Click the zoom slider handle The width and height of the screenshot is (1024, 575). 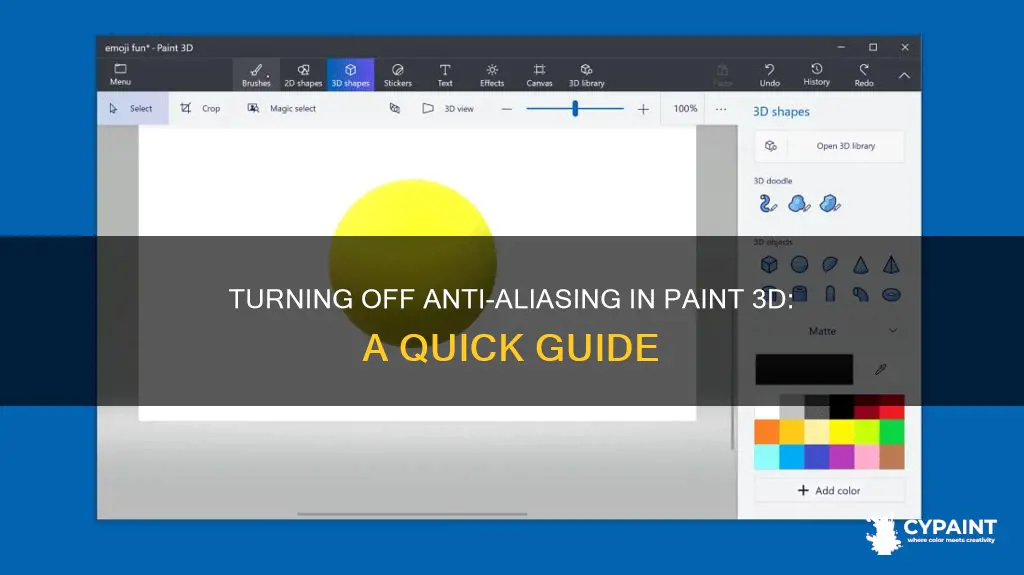click(575, 108)
